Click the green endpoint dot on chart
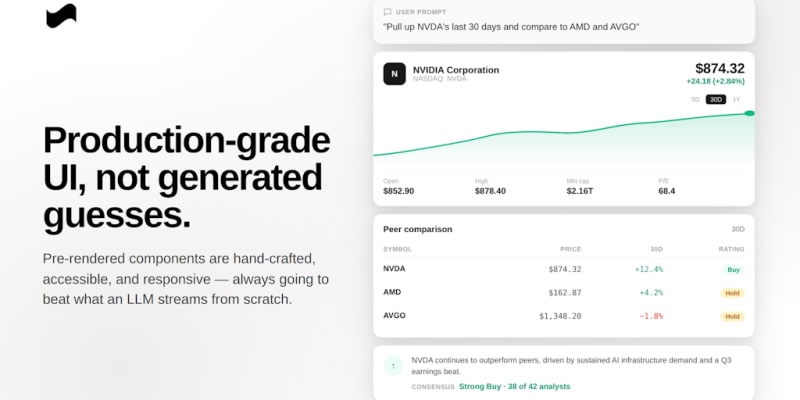The height and width of the screenshot is (400, 800). [x=749, y=113]
